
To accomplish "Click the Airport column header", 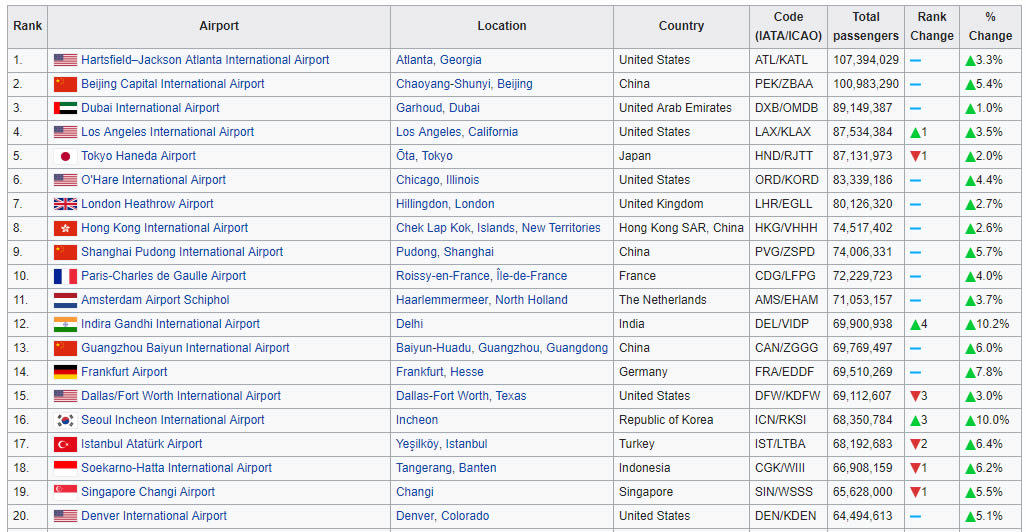I will pos(219,26).
